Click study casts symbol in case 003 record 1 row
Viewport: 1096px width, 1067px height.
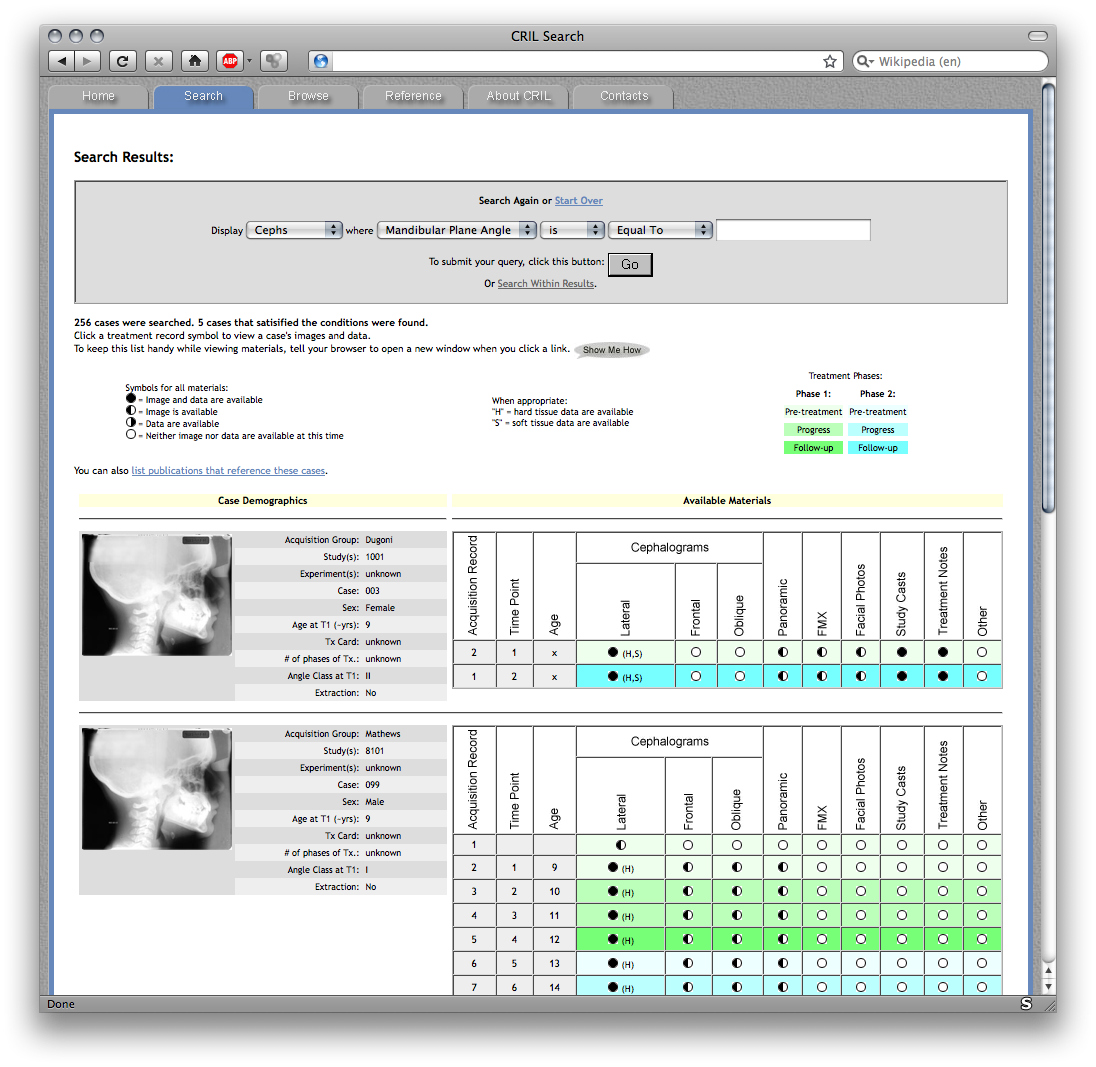point(902,676)
